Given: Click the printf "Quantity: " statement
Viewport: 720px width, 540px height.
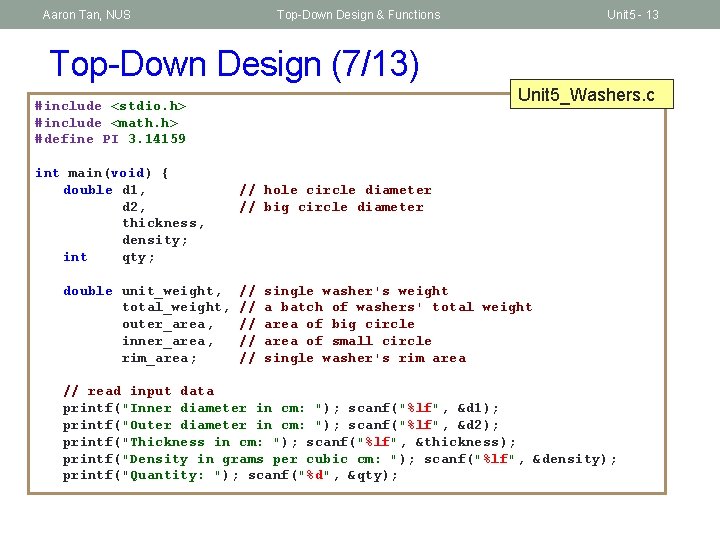Looking at the screenshot, I should (x=151, y=475).
